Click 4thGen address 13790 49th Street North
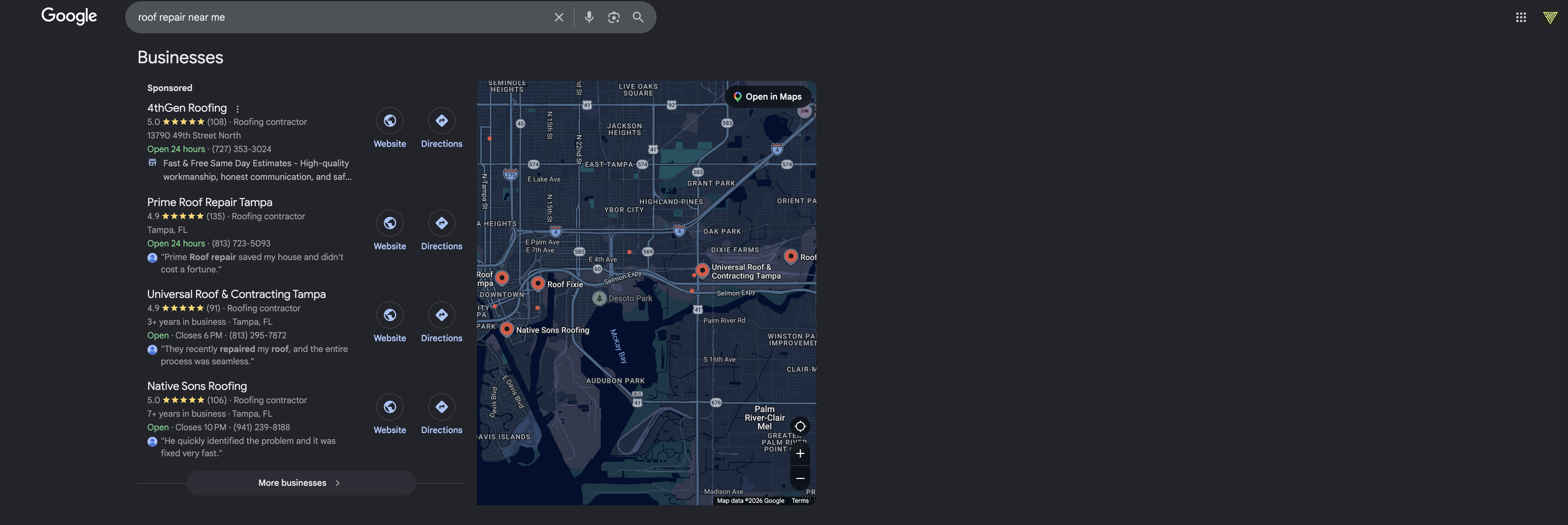 (x=193, y=136)
